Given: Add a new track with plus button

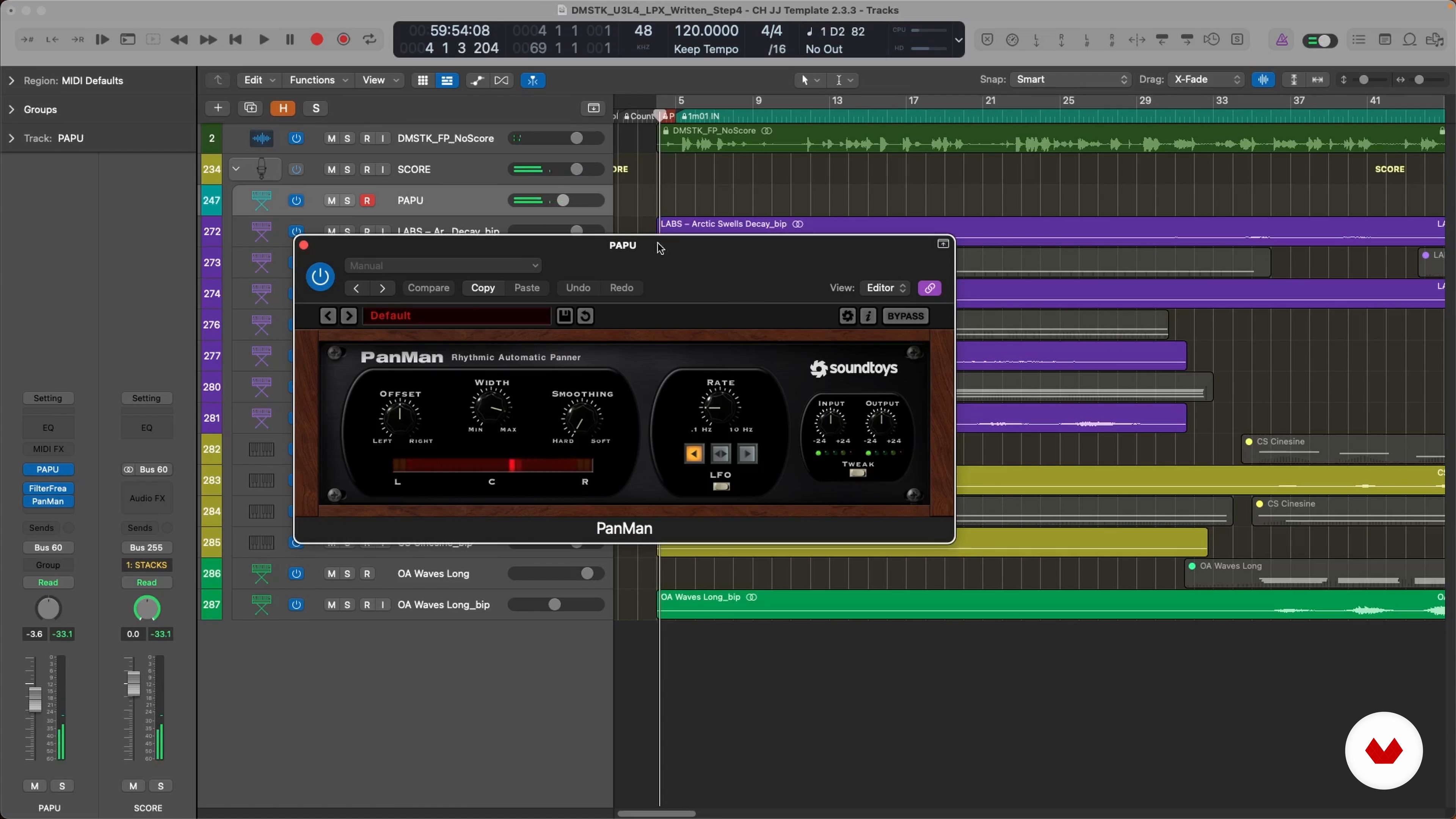Looking at the screenshot, I should pos(218,108).
